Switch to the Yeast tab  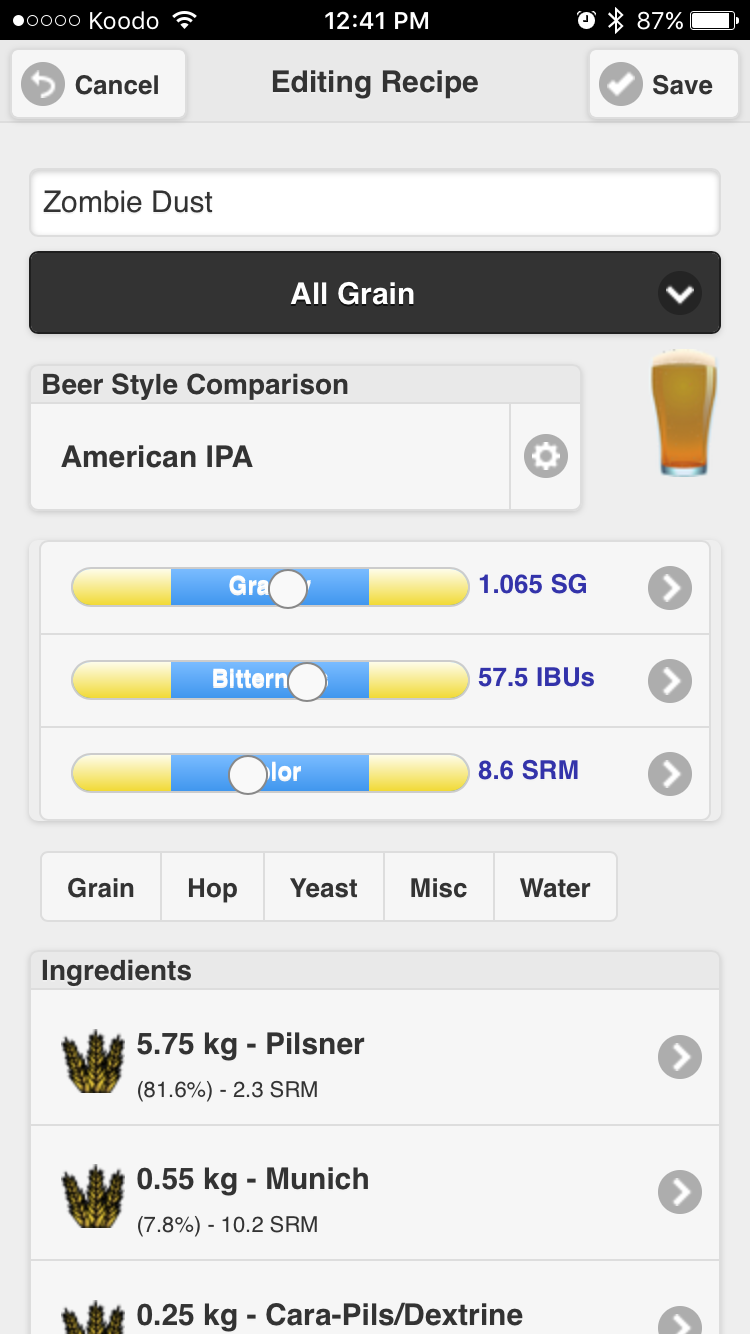pyautogui.click(x=324, y=887)
